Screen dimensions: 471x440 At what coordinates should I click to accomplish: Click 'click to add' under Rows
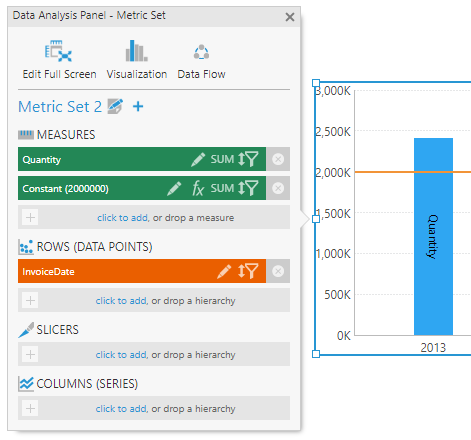pos(121,301)
